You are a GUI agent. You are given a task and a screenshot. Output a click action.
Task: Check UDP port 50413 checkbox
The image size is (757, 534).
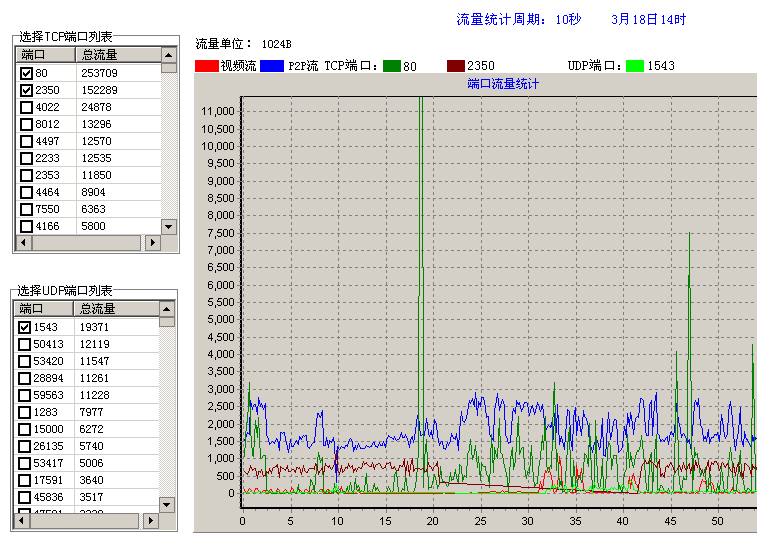tap(25, 344)
